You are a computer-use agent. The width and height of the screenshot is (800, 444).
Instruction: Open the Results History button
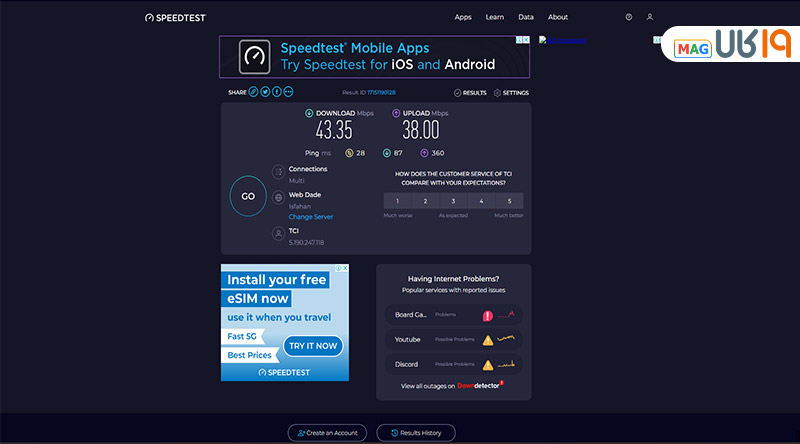coord(415,433)
